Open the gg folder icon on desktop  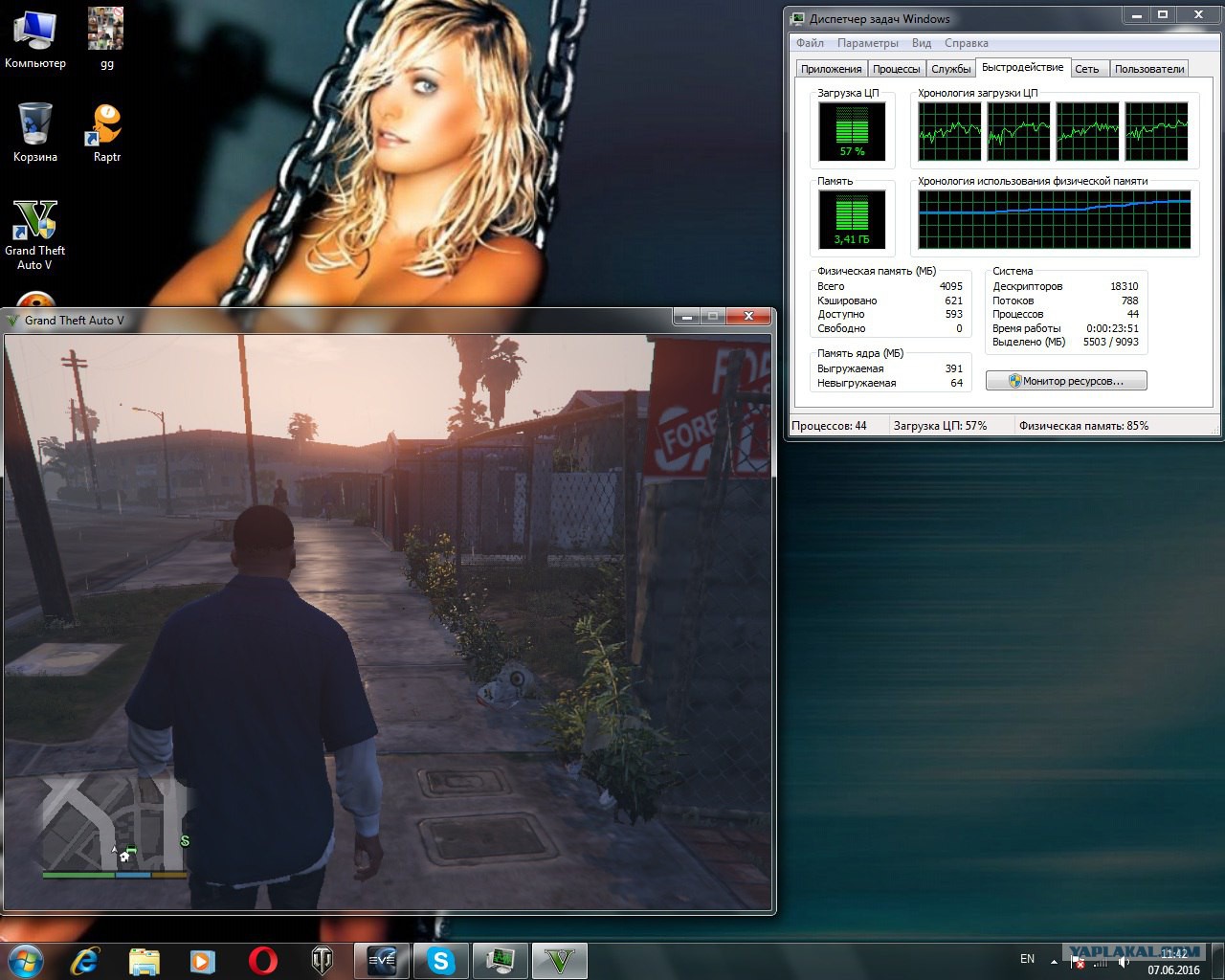click(106, 38)
